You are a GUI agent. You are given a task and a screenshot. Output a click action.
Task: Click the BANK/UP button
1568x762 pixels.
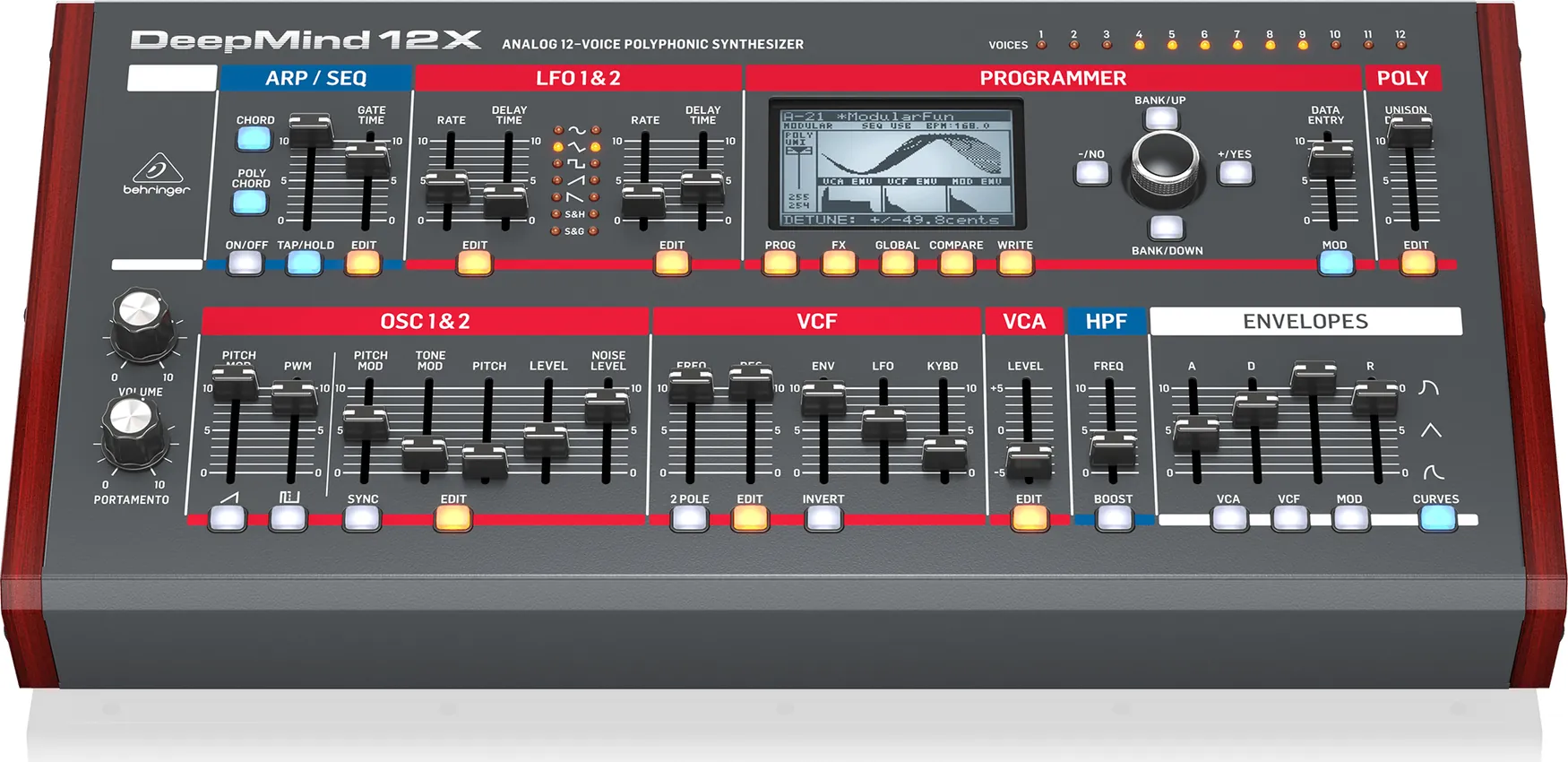pyautogui.click(x=1161, y=118)
